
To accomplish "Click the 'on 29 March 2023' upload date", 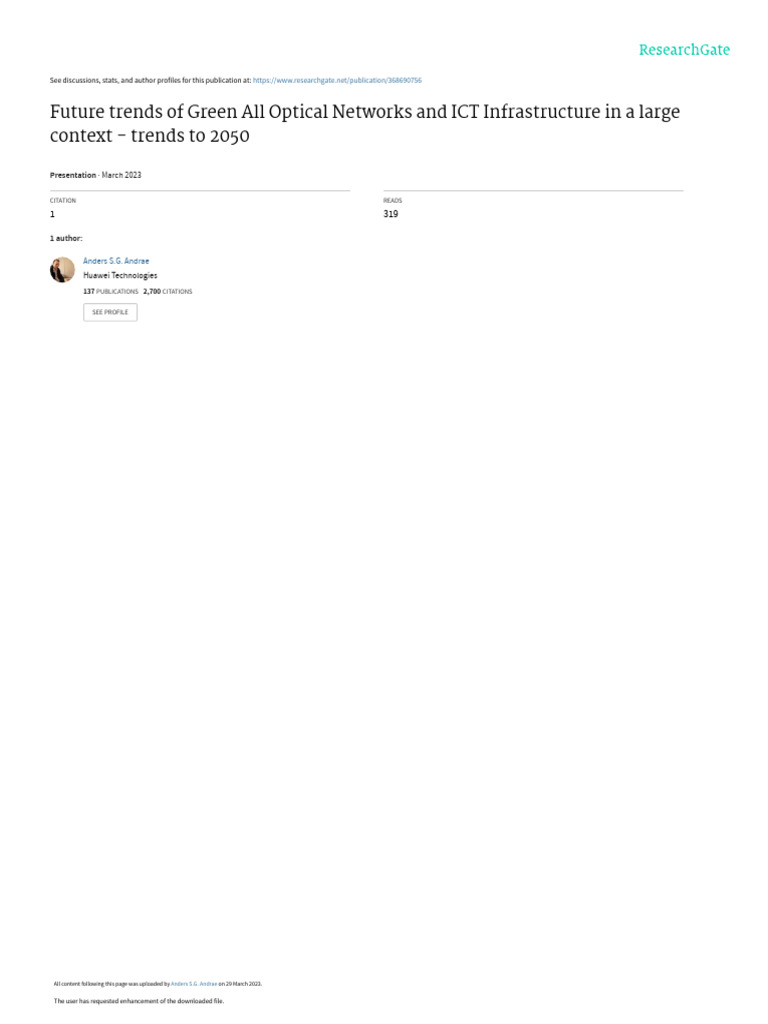I will point(240,984).
